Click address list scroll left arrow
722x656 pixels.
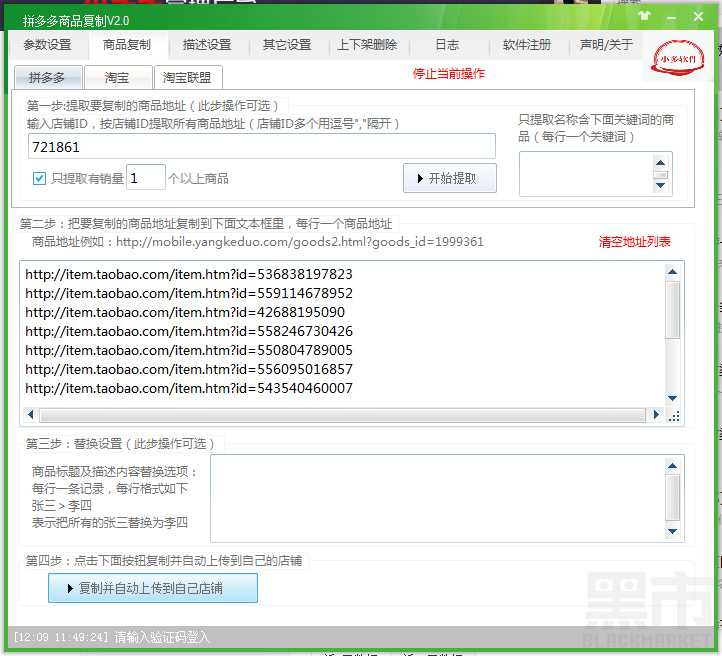tap(31, 415)
